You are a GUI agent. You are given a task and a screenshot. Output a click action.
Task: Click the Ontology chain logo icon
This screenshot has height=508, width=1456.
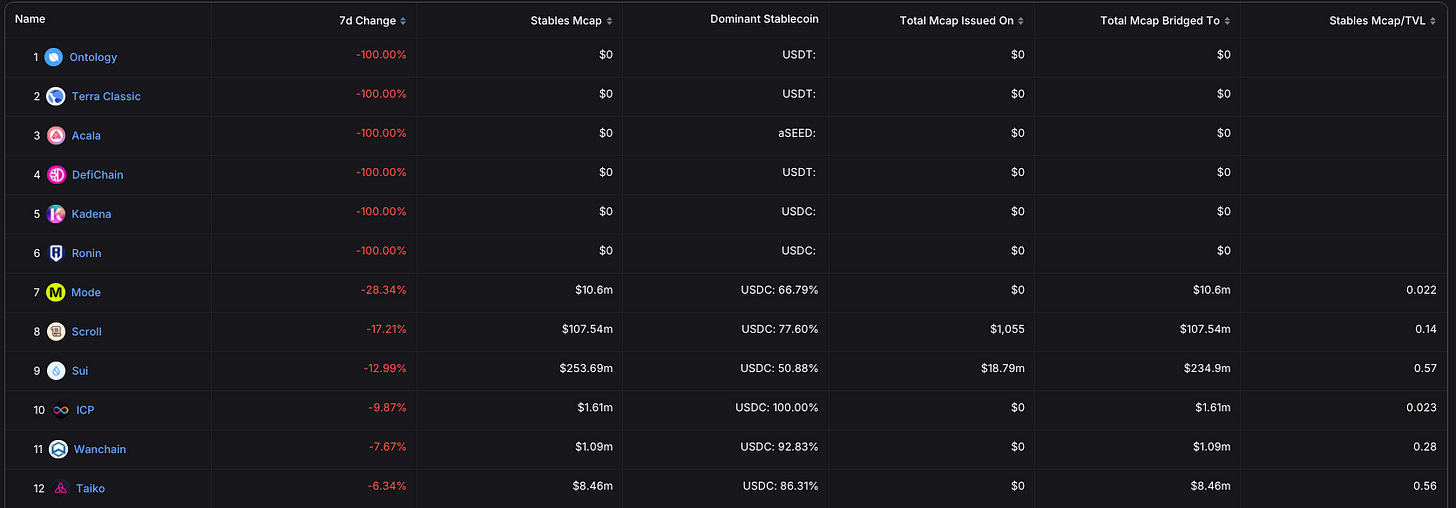[53, 57]
